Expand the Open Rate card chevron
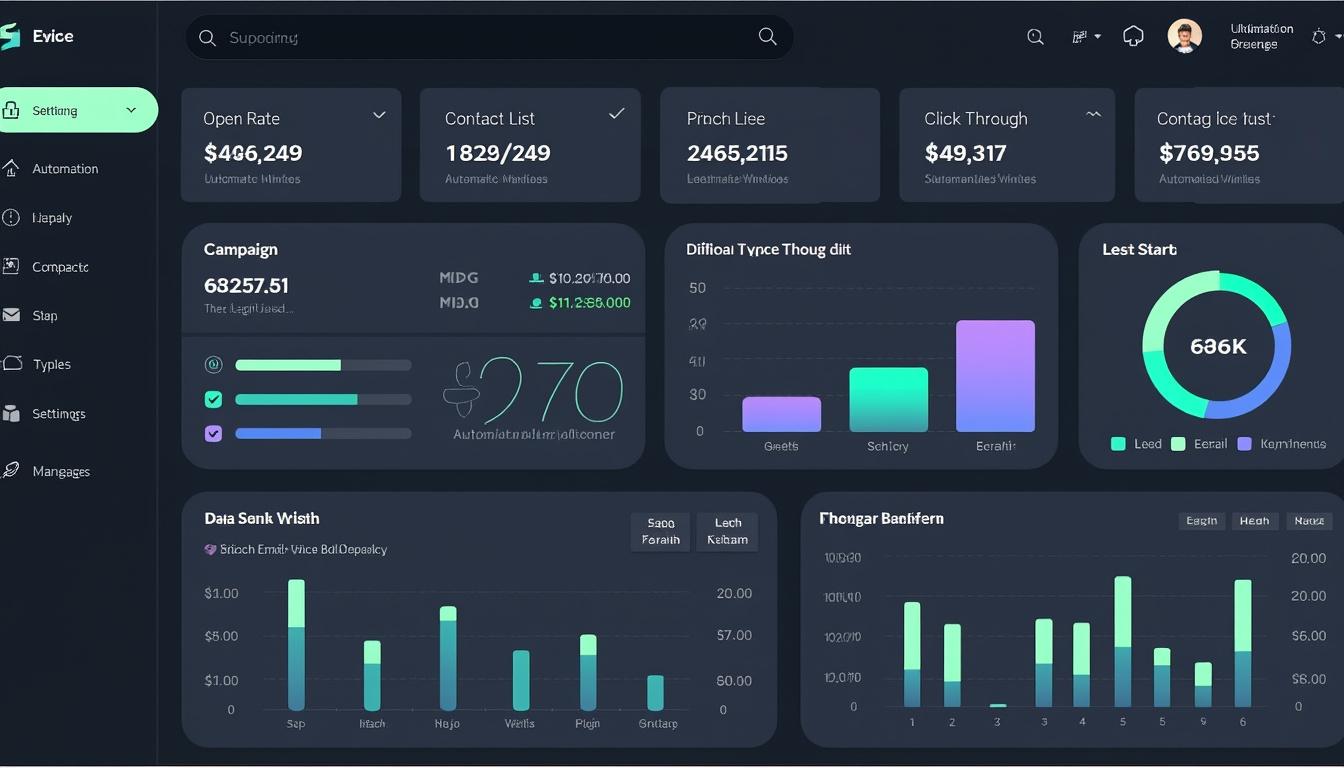 coord(379,115)
